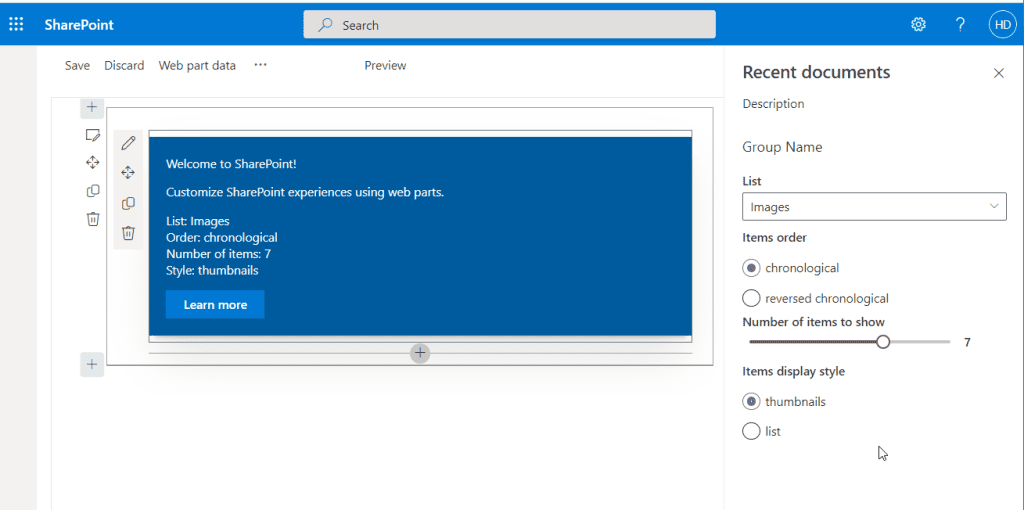The height and width of the screenshot is (510, 1024).
Task: Click Discard in the toolbar
Action: coord(124,65)
